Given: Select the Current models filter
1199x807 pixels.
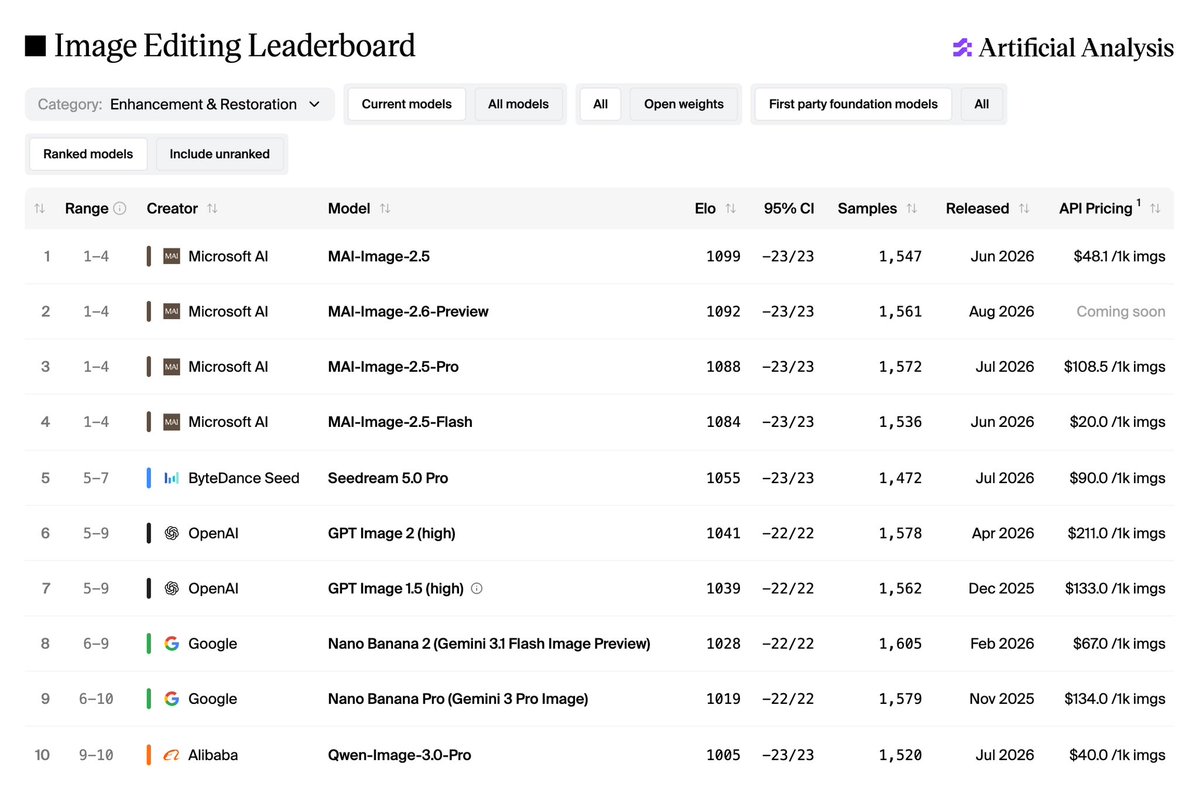Looking at the screenshot, I should (406, 104).
